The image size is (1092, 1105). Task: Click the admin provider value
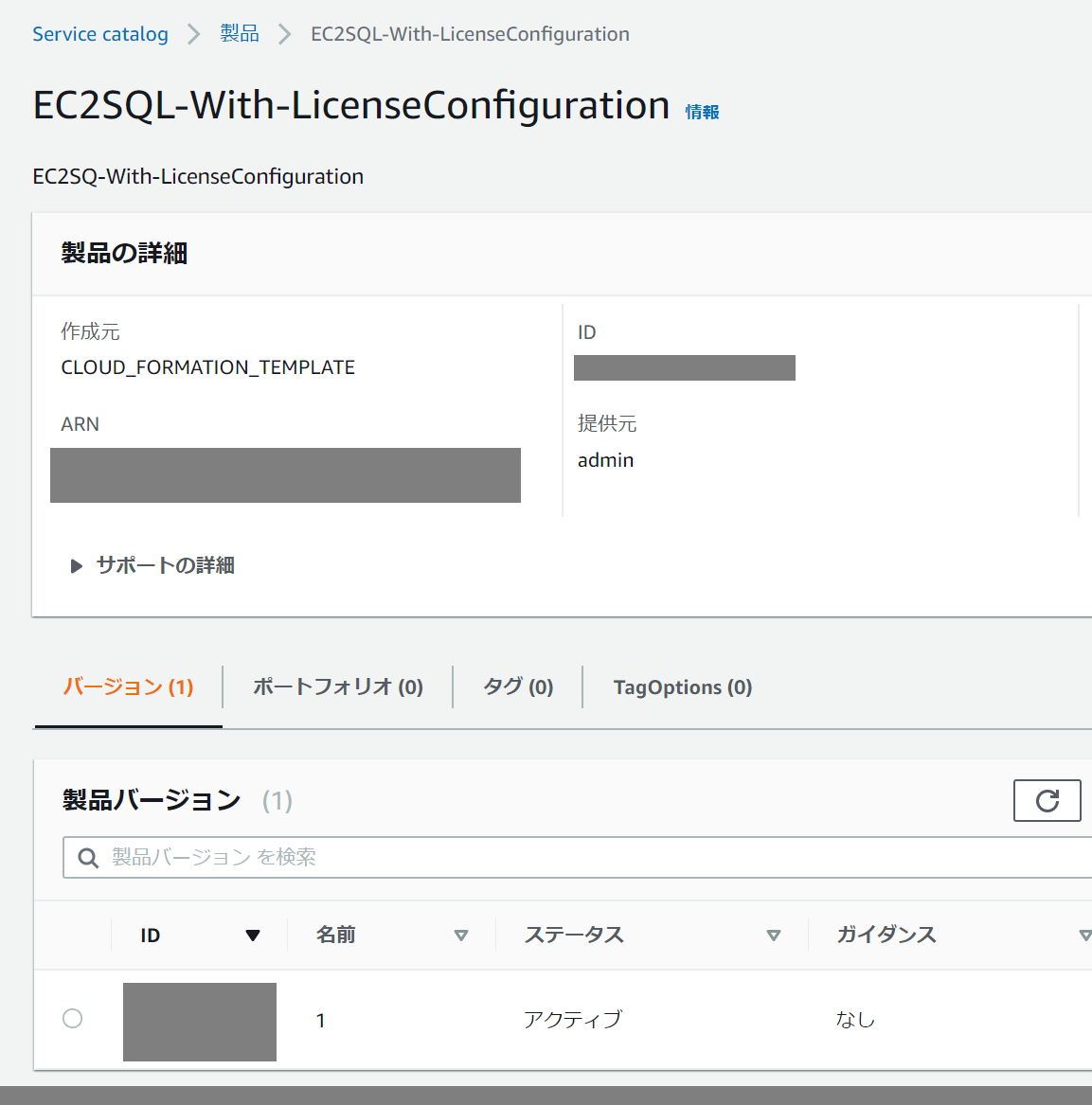click(x=605, y=460)
